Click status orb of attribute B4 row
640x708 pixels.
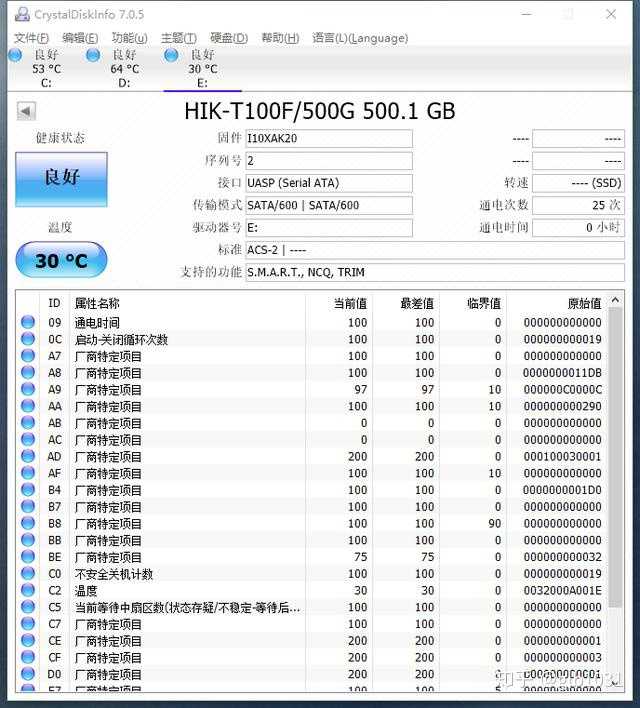click(x=28, y=489)
